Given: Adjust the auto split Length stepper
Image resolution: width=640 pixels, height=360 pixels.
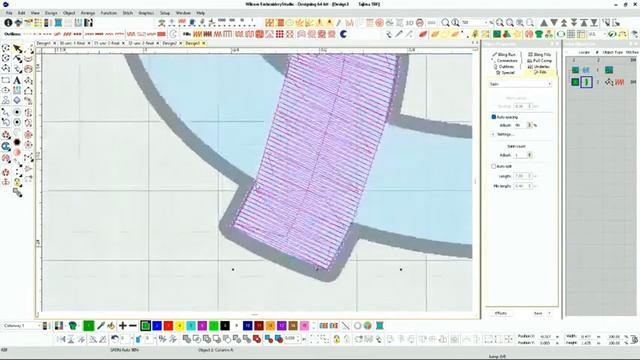Looking at the screenshot, I should [x=530, y=176].
